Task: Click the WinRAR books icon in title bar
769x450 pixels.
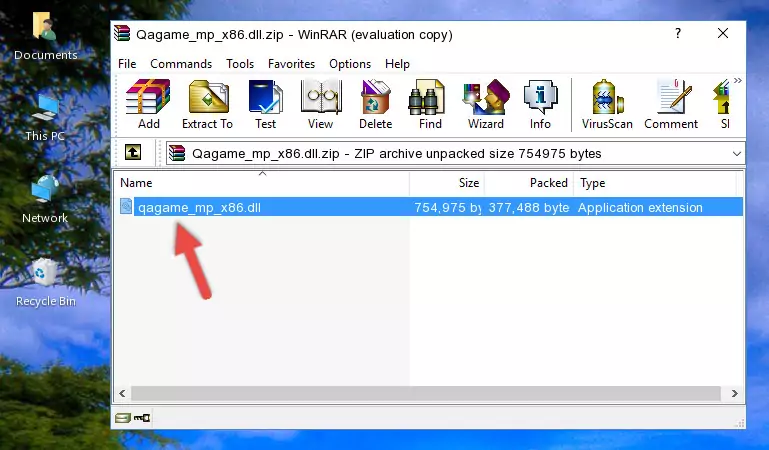Action: coord(122,33)
